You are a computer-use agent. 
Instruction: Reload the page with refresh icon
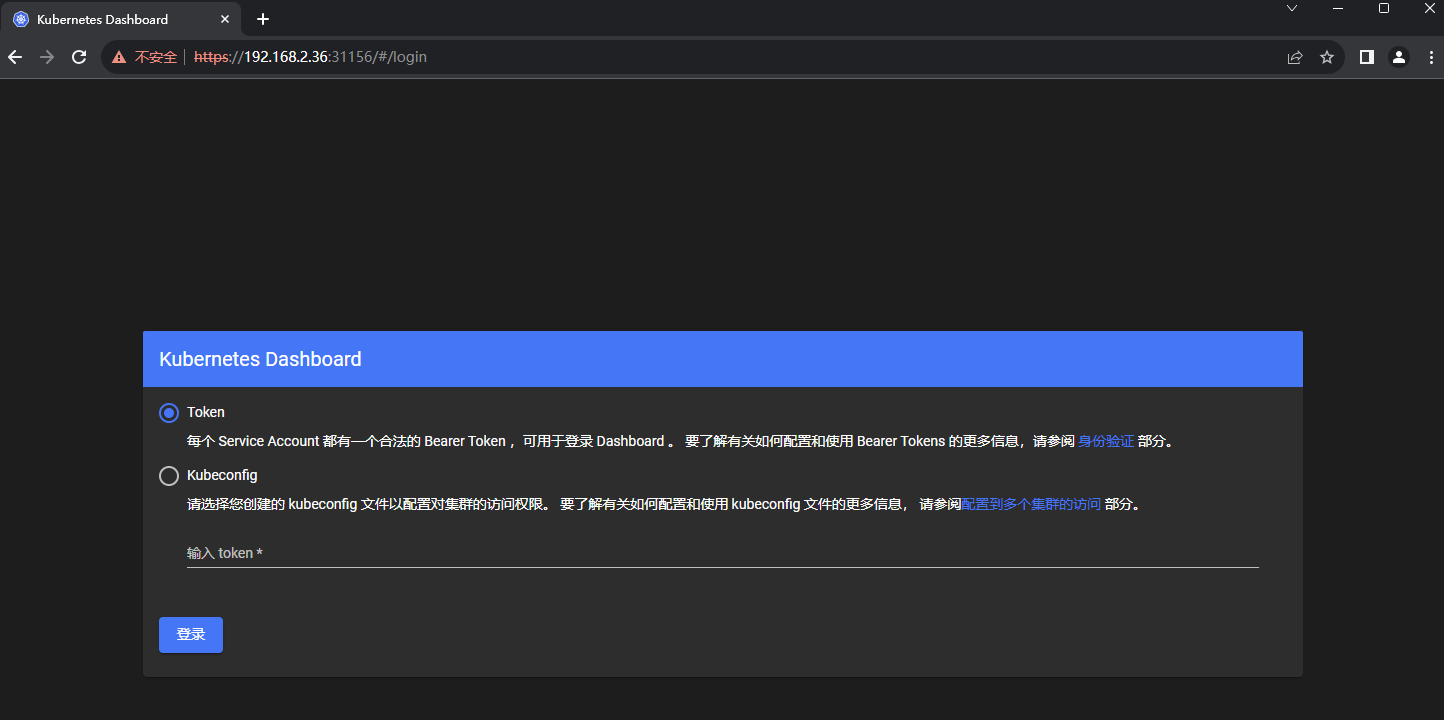tap(79, 57)
